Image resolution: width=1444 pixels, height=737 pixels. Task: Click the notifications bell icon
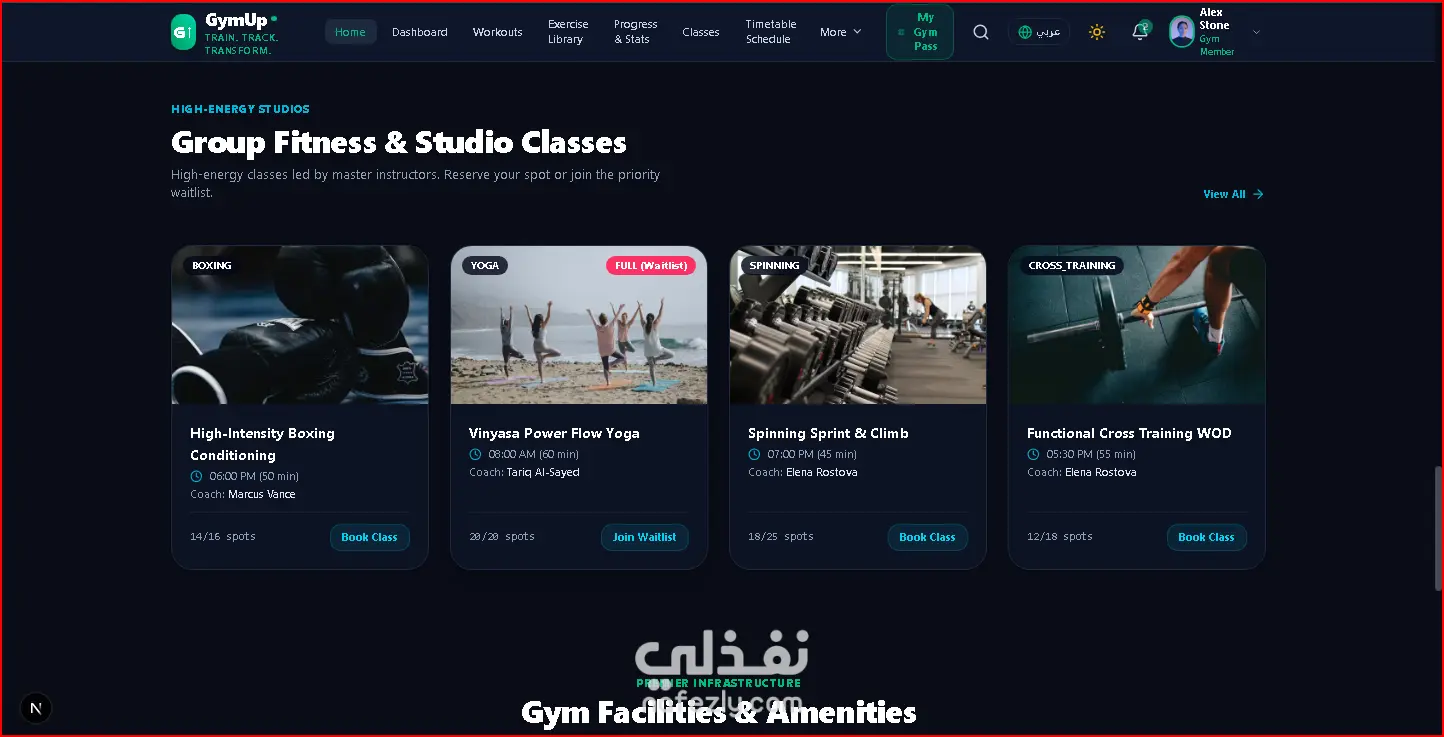point(1140,32)
